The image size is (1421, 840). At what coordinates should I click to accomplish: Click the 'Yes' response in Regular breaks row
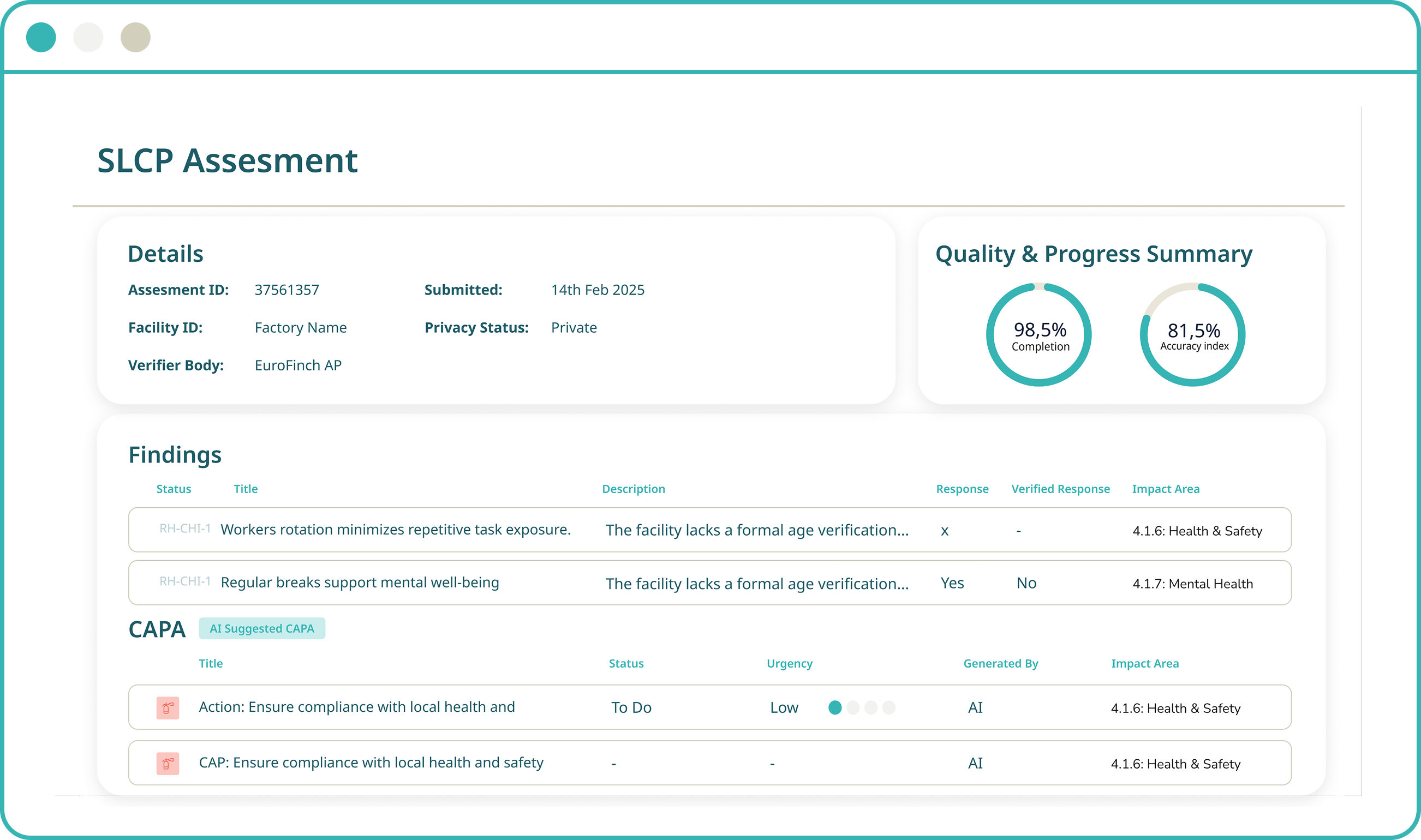[x=952, y=583]
